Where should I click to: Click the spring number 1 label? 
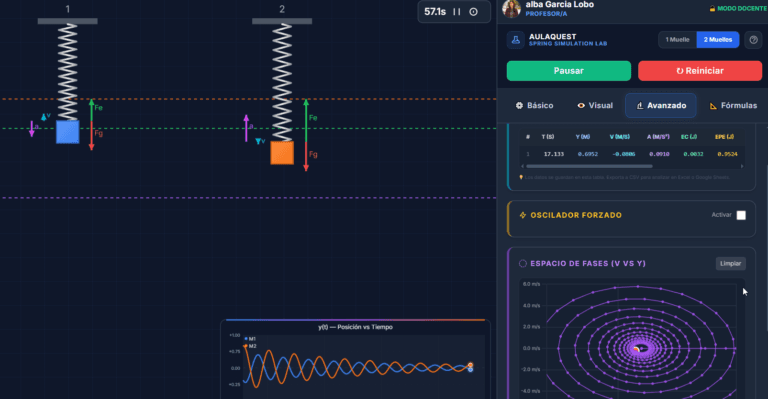click(68, 9)
